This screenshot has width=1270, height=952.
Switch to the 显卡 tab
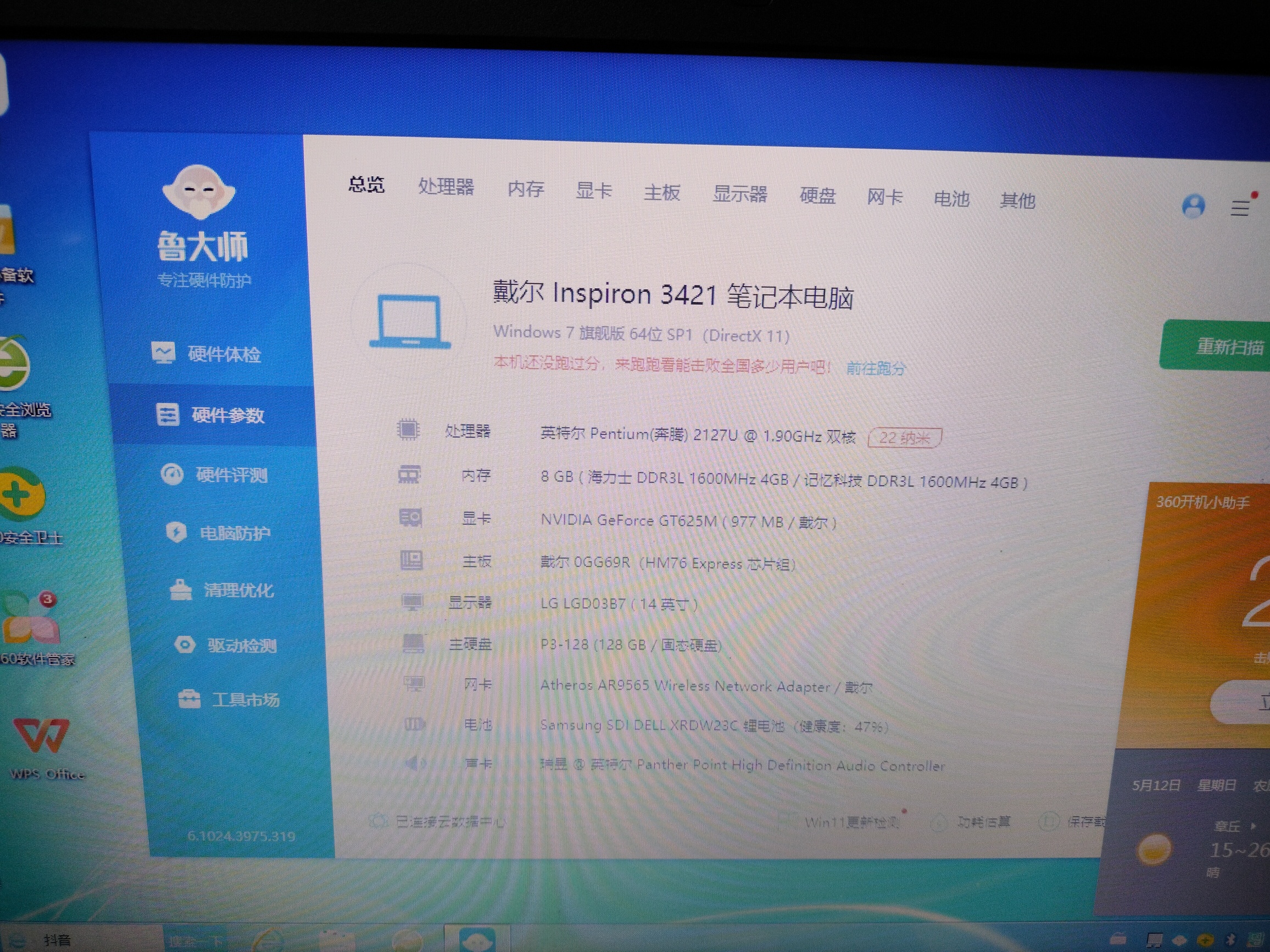594,191
